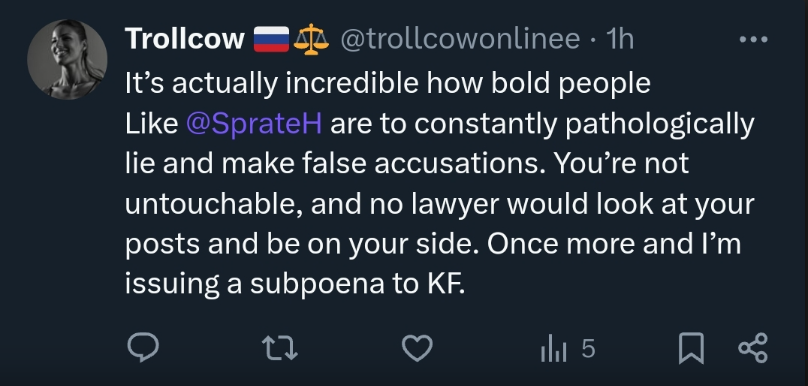Click the view count number 5
This screenshot has width=808, height=386.
[x=588, y=349]
